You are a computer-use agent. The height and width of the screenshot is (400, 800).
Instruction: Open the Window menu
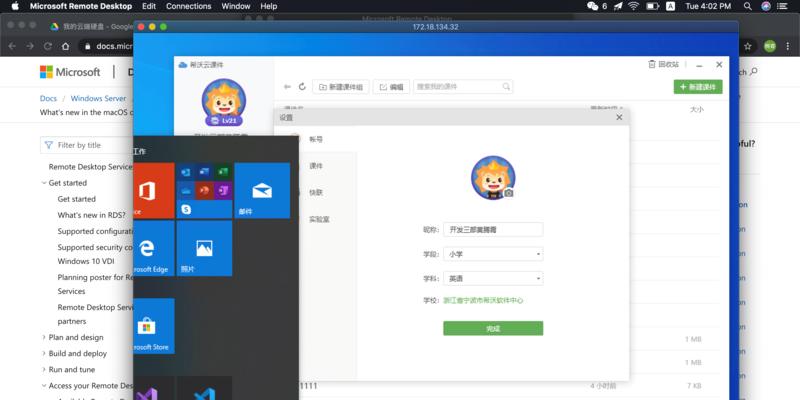236,6
